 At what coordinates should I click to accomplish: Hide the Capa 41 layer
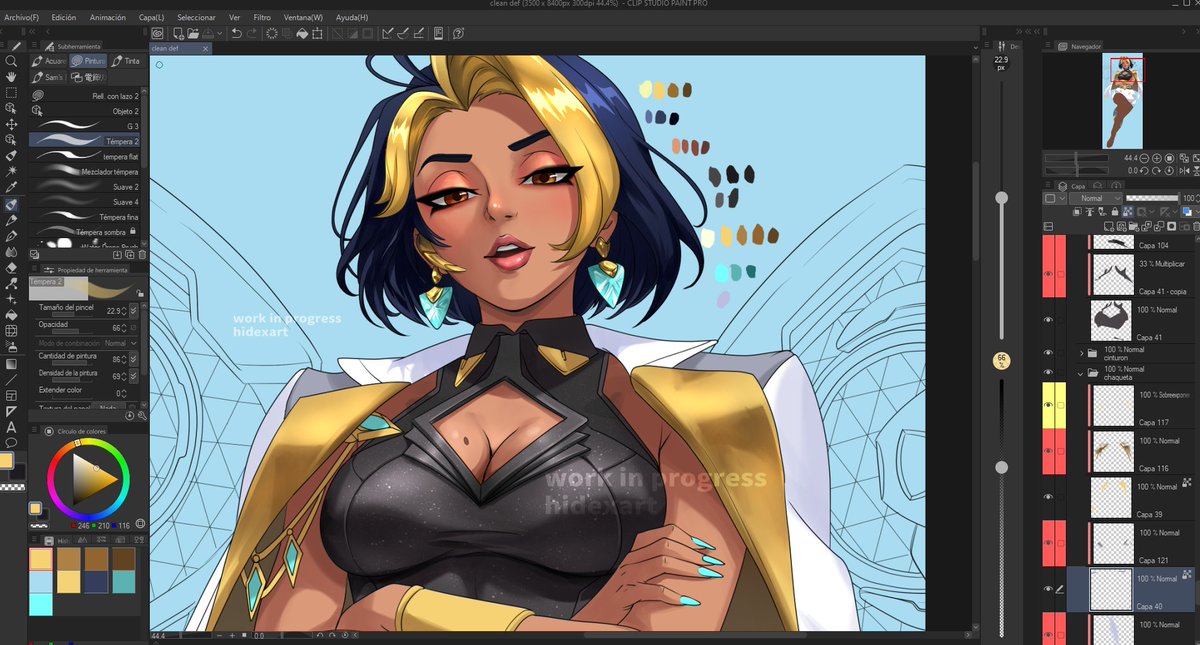[1048, 320]
